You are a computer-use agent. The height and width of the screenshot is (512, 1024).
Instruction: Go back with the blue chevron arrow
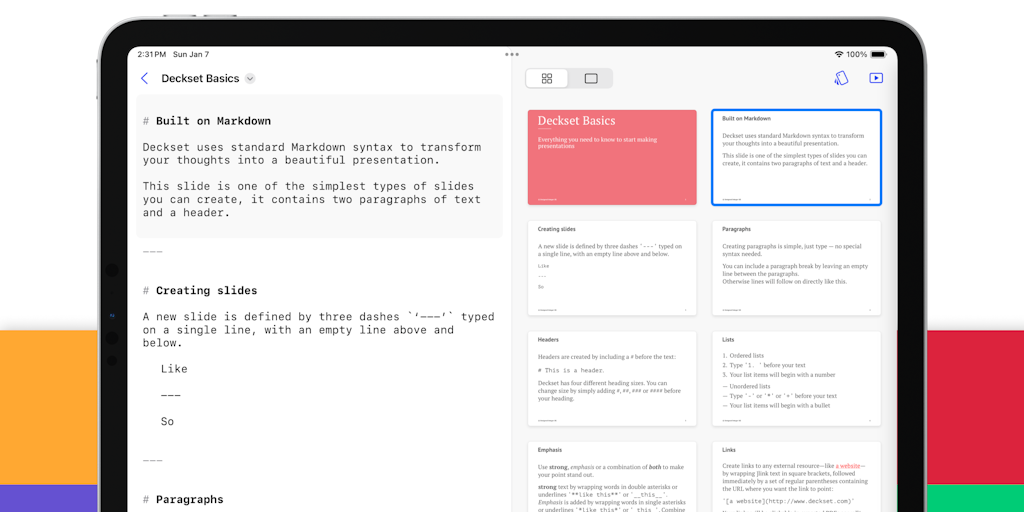pyautogui.click(x=144, y=78)
